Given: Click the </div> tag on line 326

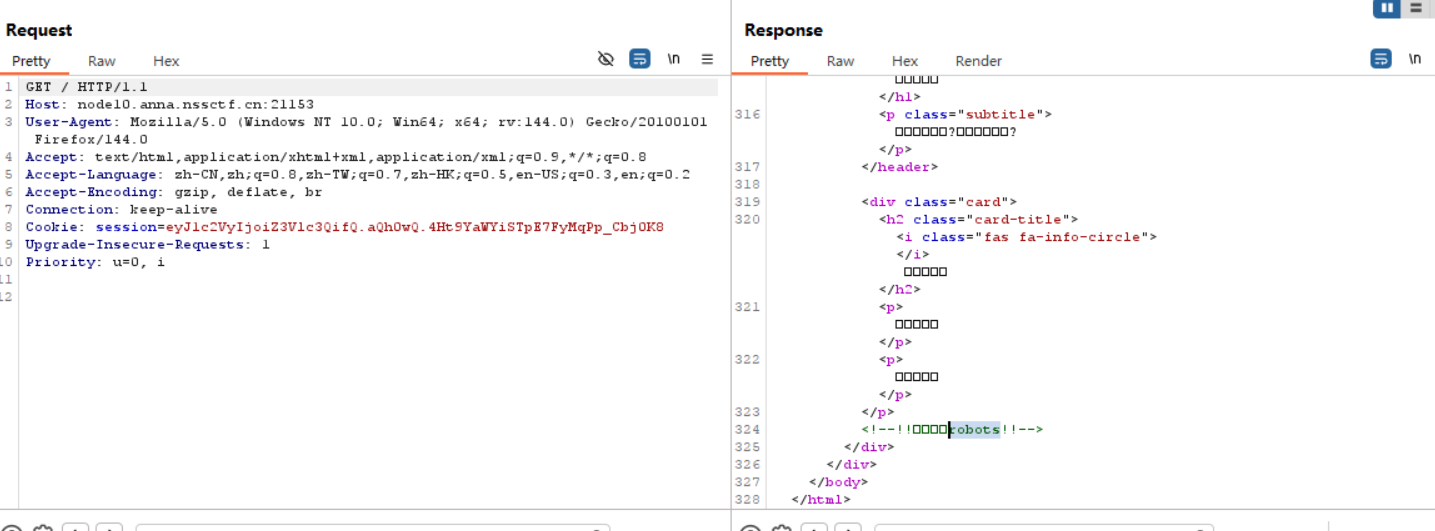Looking at the screenshot, I should click(851, 464).
